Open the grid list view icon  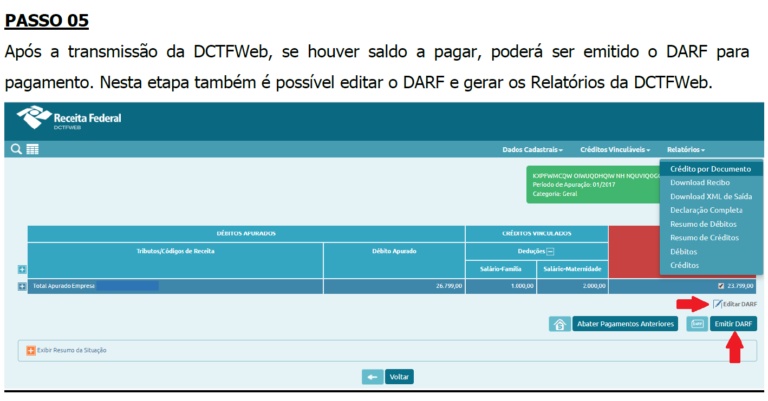point(32,149)
